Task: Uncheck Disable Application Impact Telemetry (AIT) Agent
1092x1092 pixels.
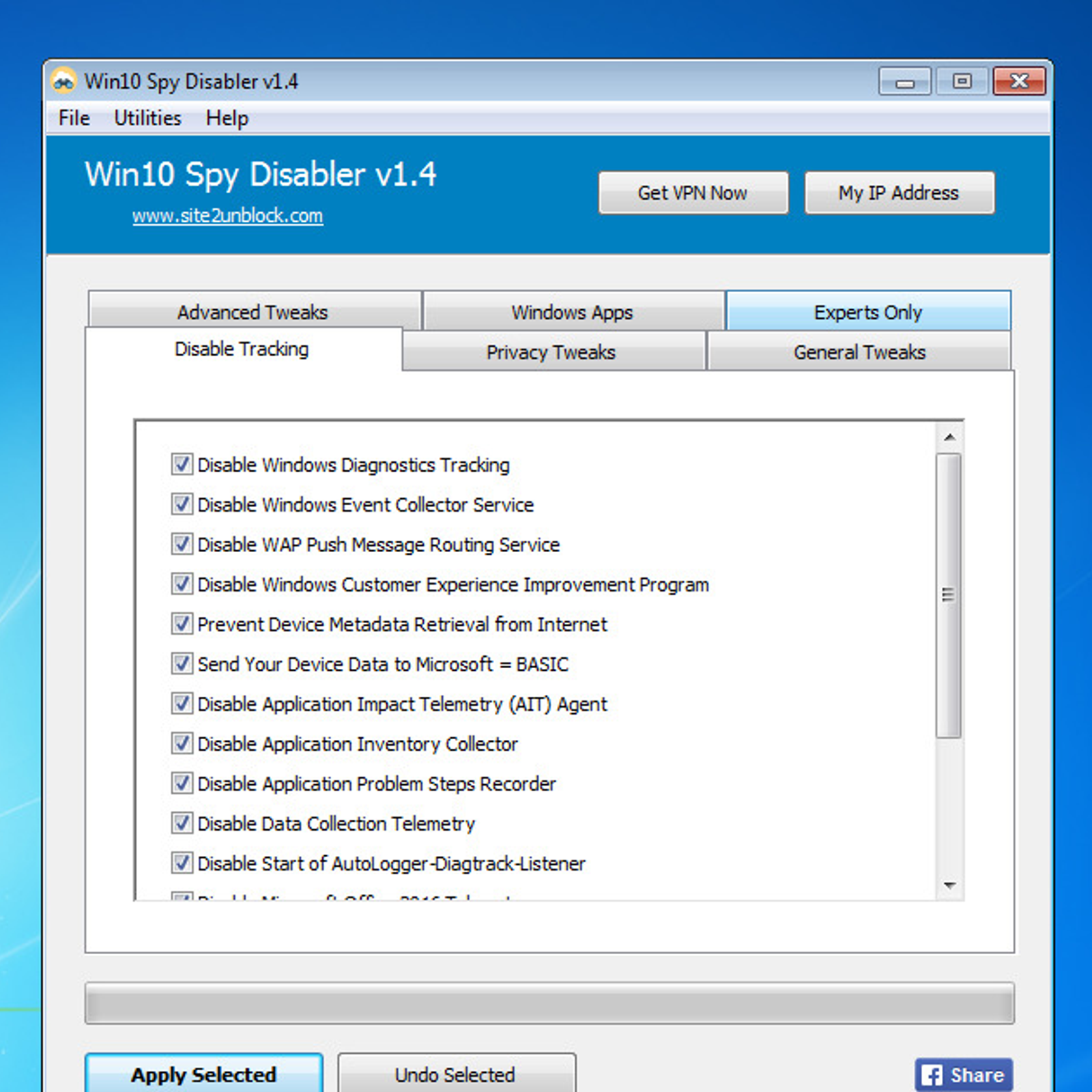Action: 182,704
